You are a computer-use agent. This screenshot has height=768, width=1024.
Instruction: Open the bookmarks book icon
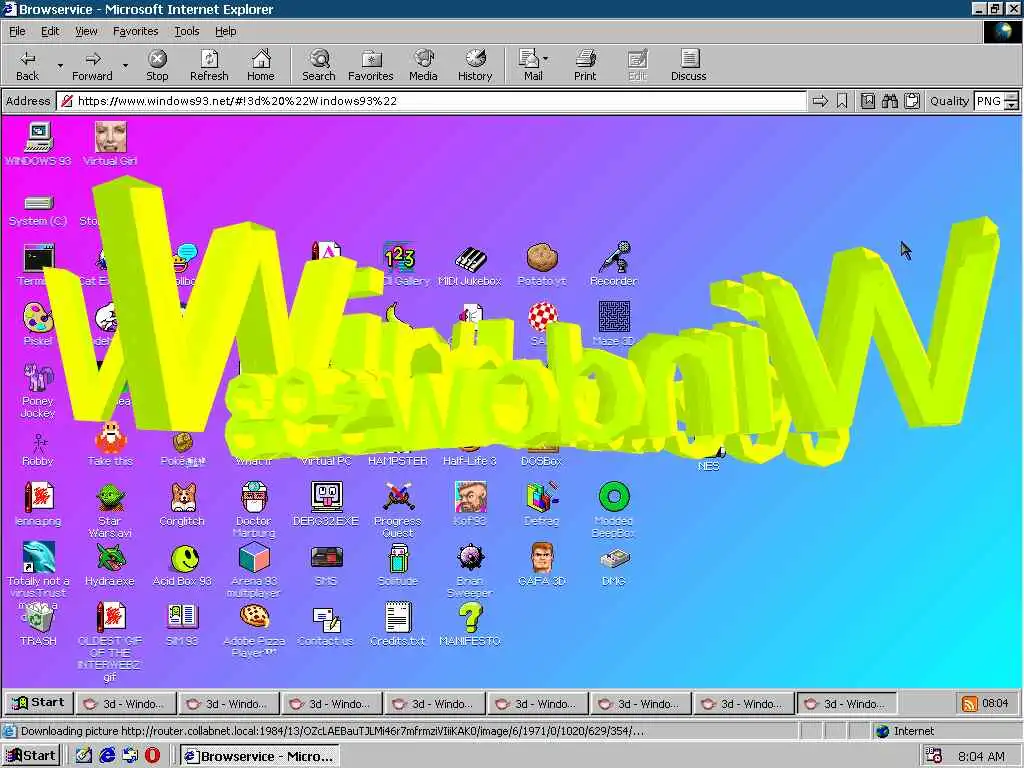[x=867, y=101]
